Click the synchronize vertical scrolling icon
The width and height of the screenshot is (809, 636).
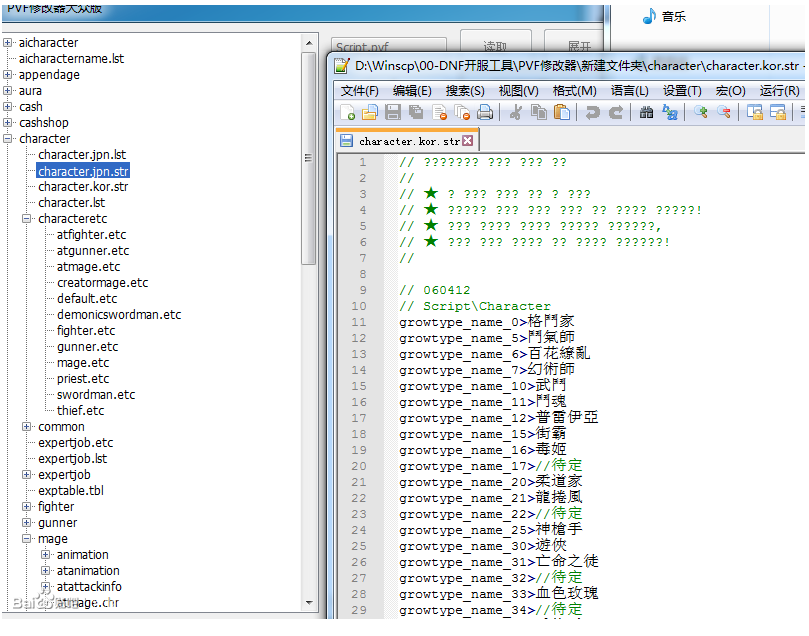click(755, 112)
